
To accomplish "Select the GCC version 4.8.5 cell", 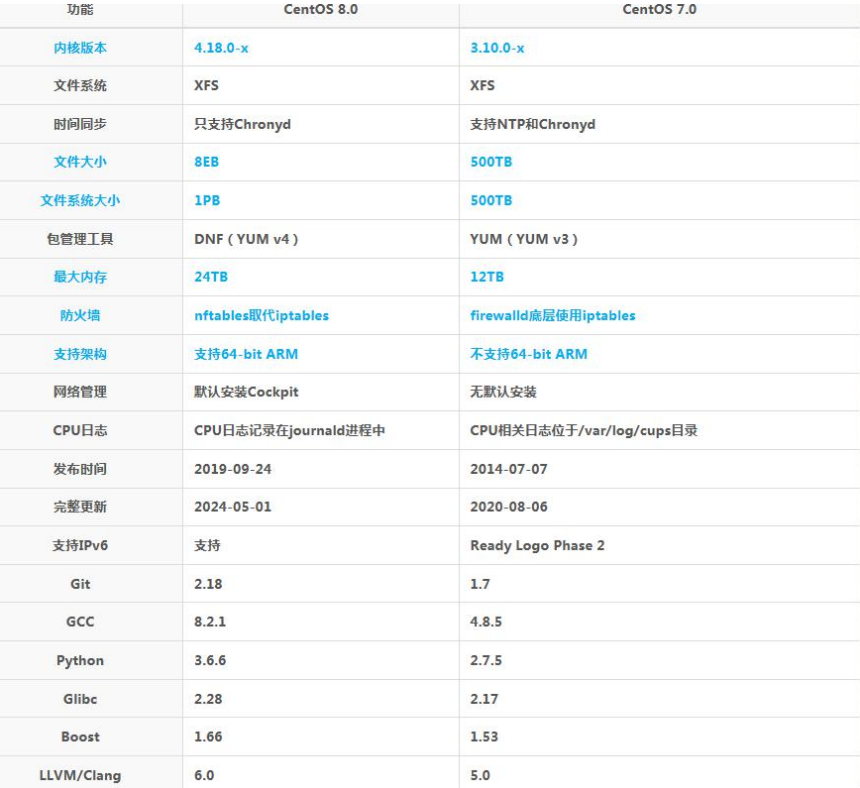I will [x=486, y=621].
